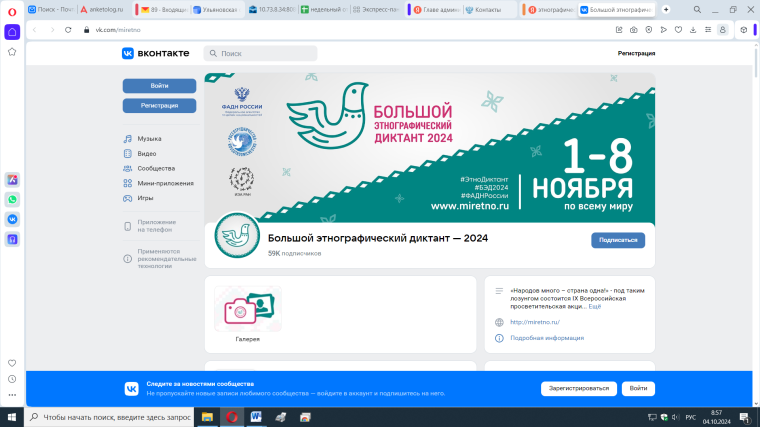Viewport: 760px width, 427px height.
Task: Click the '59K подписчиков' count
Action: coord(294,253)
